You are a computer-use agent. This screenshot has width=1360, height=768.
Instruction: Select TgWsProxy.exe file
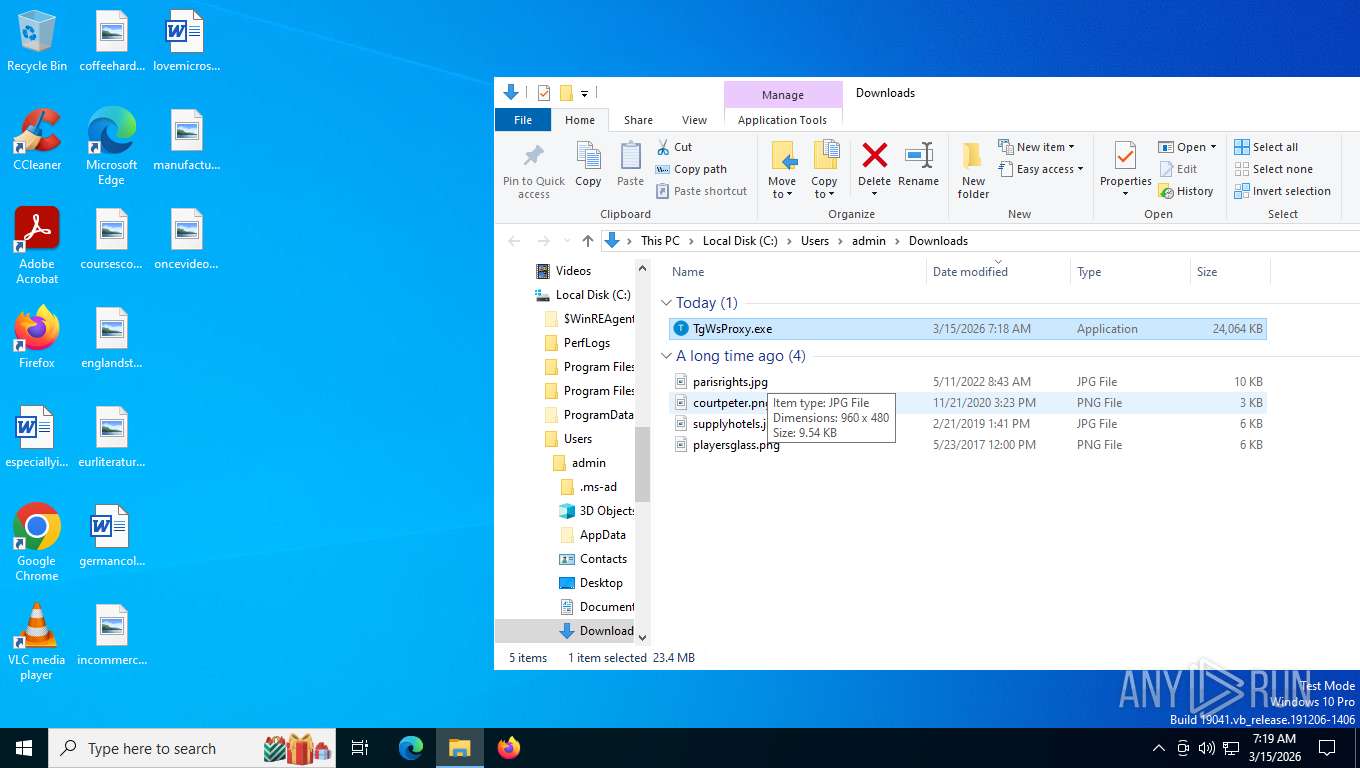point(967,329)
